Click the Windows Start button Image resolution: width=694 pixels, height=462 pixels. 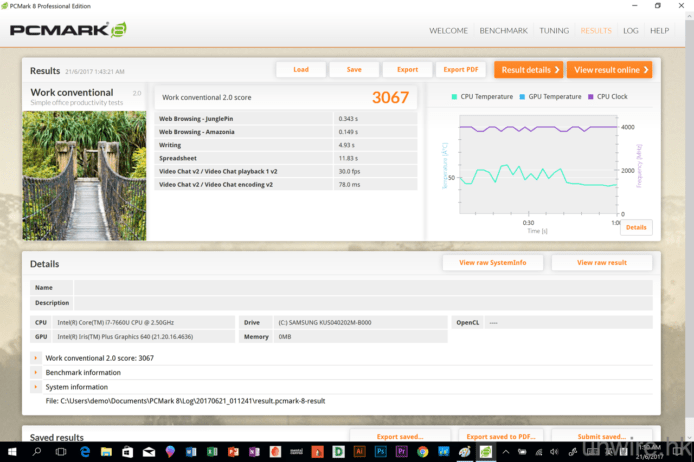click(11, 452)
